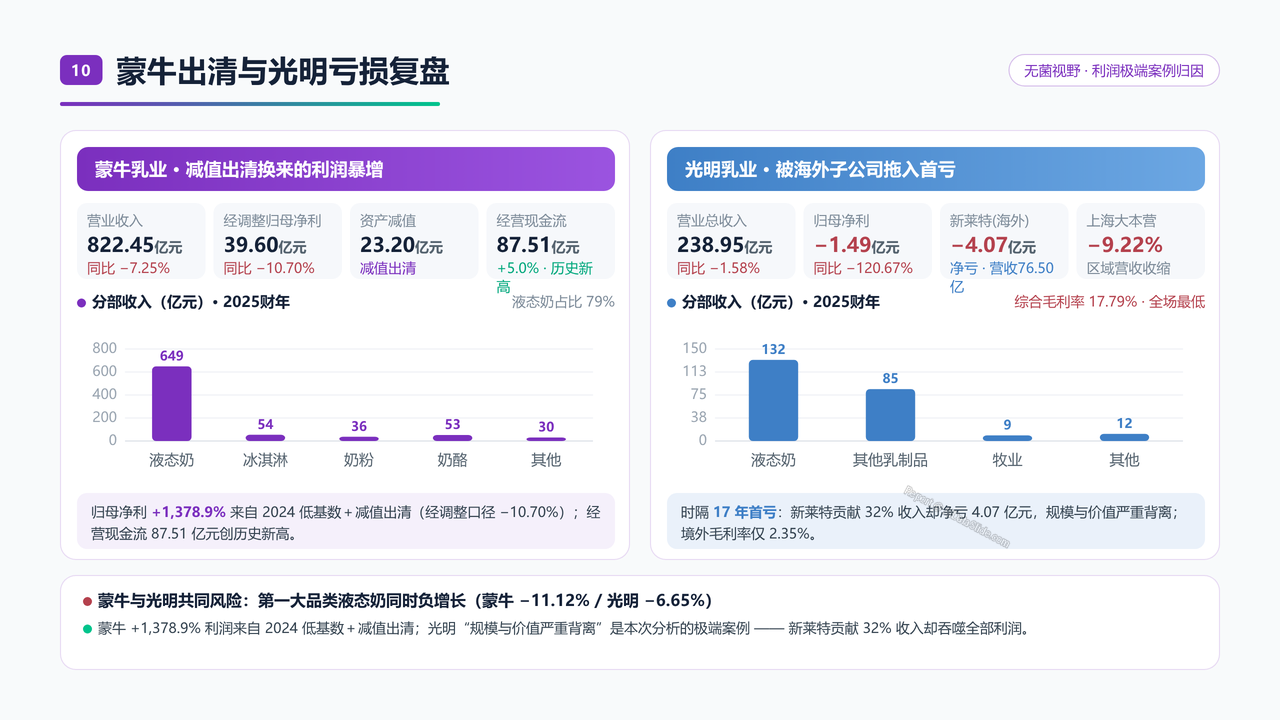Click the slide number badge 10

(81, 70)
